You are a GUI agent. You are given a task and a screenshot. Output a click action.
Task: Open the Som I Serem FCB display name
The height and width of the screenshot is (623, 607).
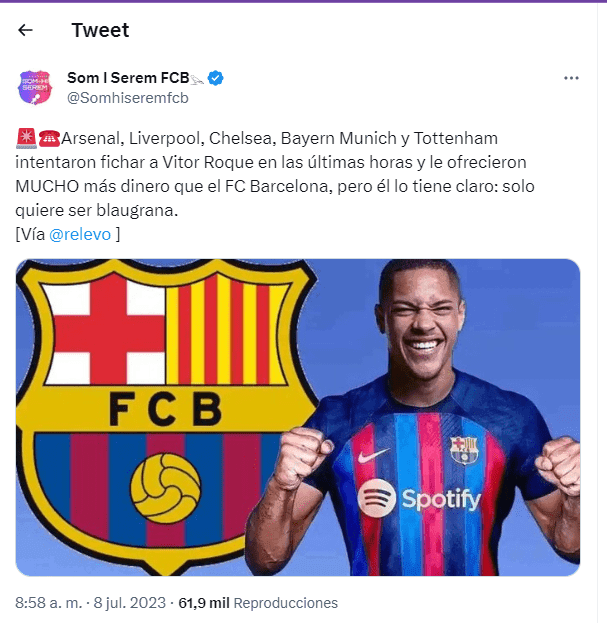126,77
